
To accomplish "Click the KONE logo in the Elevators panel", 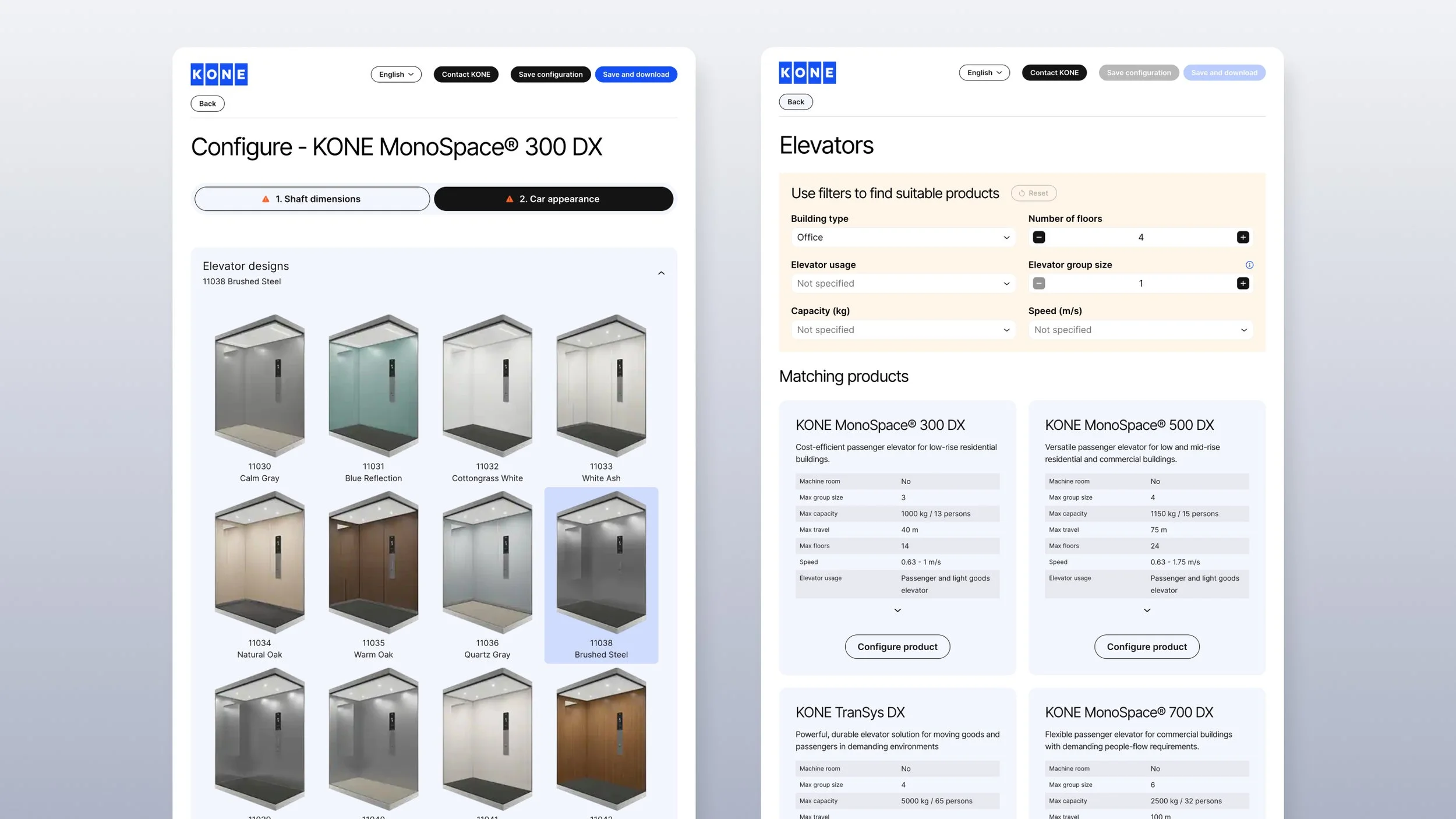I will (x=807, y=72).
